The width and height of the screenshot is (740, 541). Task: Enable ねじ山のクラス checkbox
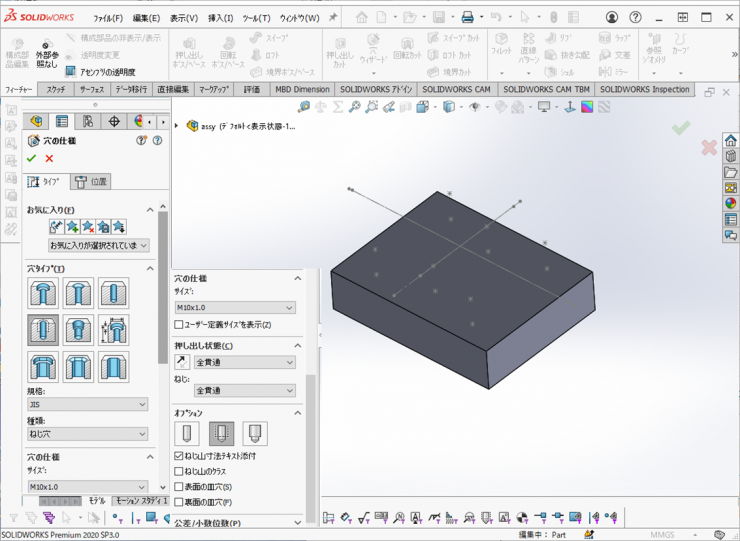(x=179, y=471)
